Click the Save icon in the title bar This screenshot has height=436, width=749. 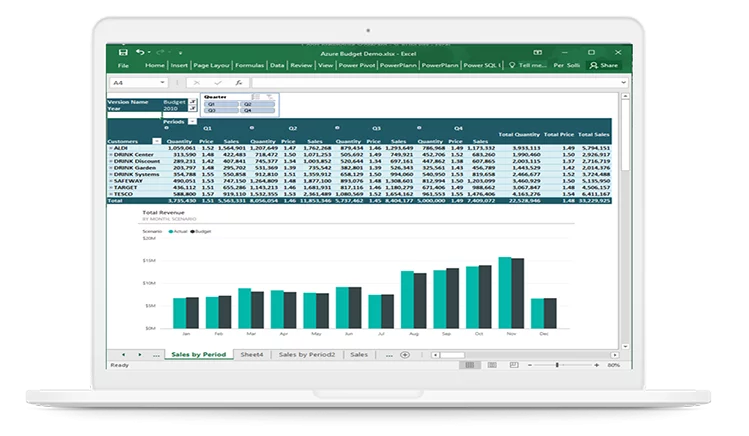click(x=123, y=53)
